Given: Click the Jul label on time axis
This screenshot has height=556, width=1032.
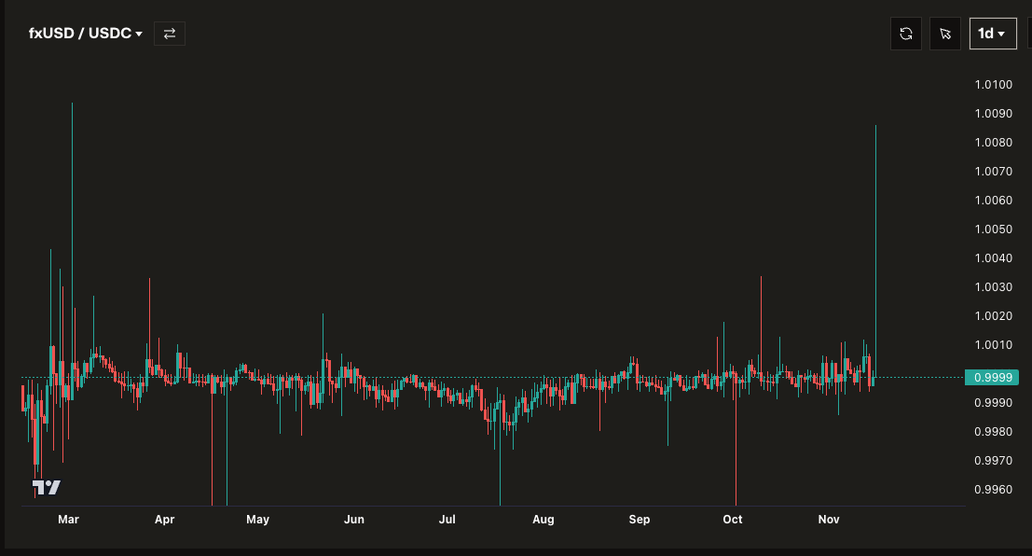Looking at the screenshot, I should point(447,519).
